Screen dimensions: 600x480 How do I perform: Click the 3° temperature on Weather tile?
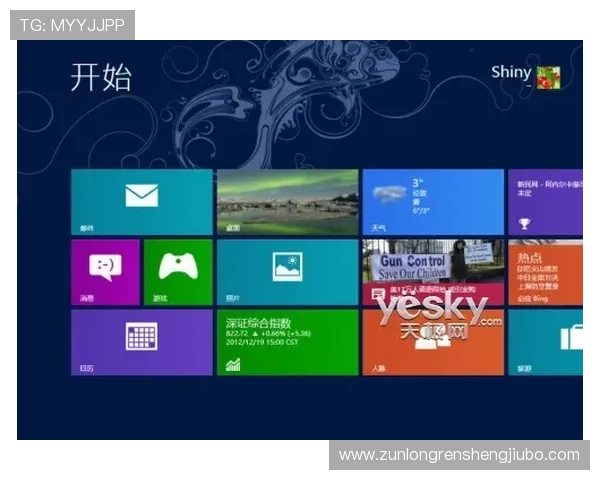click(418, 183)
